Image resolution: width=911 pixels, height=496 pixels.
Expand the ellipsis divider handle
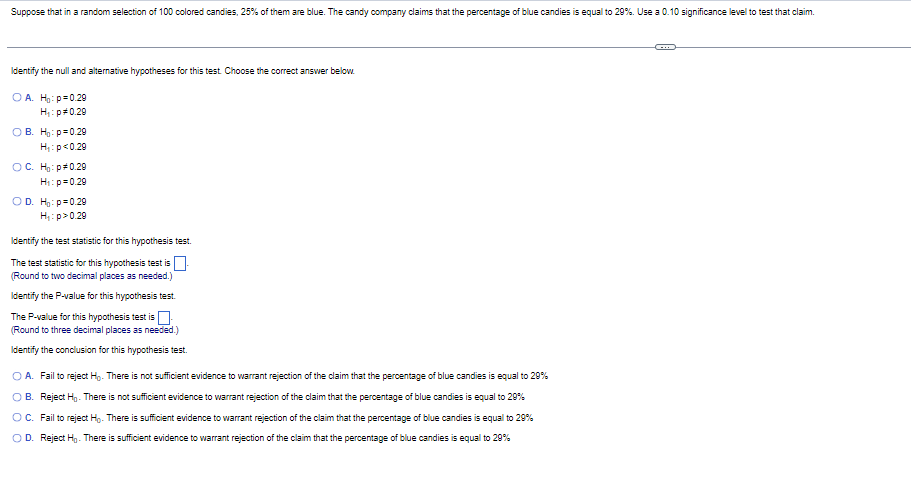[665, 47]
